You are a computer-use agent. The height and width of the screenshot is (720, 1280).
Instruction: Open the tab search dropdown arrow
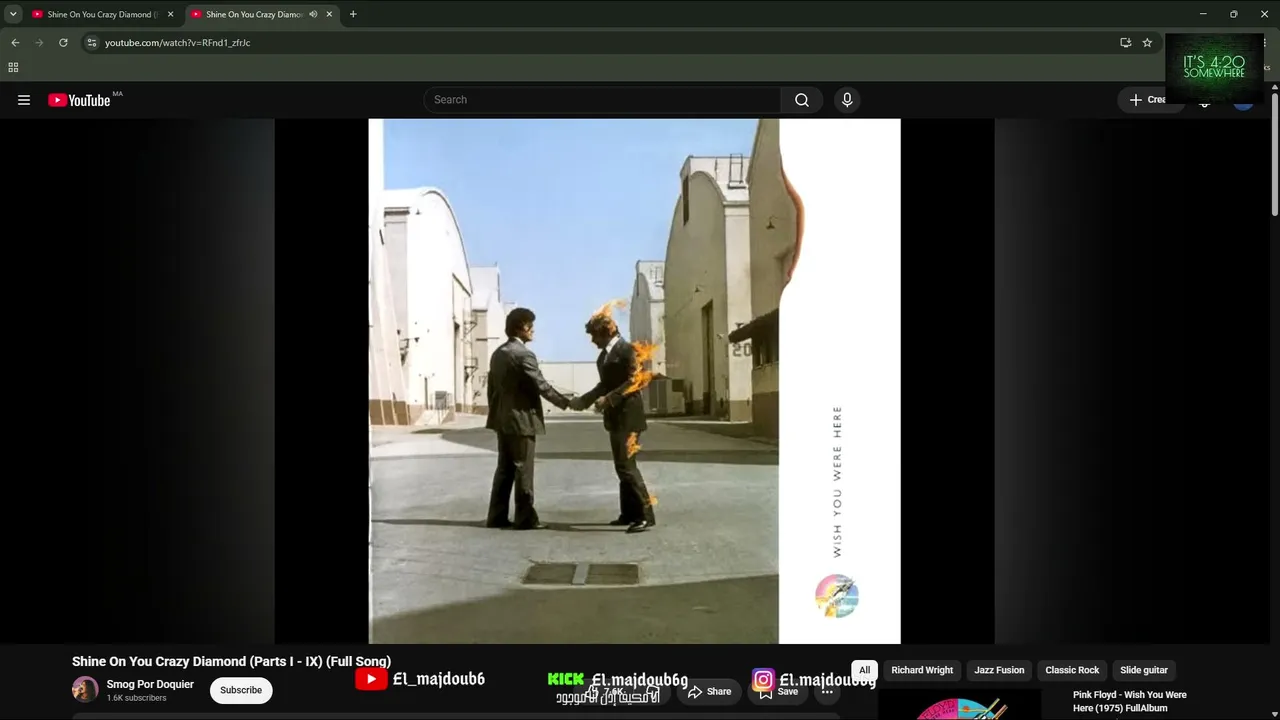pos(13,14)
